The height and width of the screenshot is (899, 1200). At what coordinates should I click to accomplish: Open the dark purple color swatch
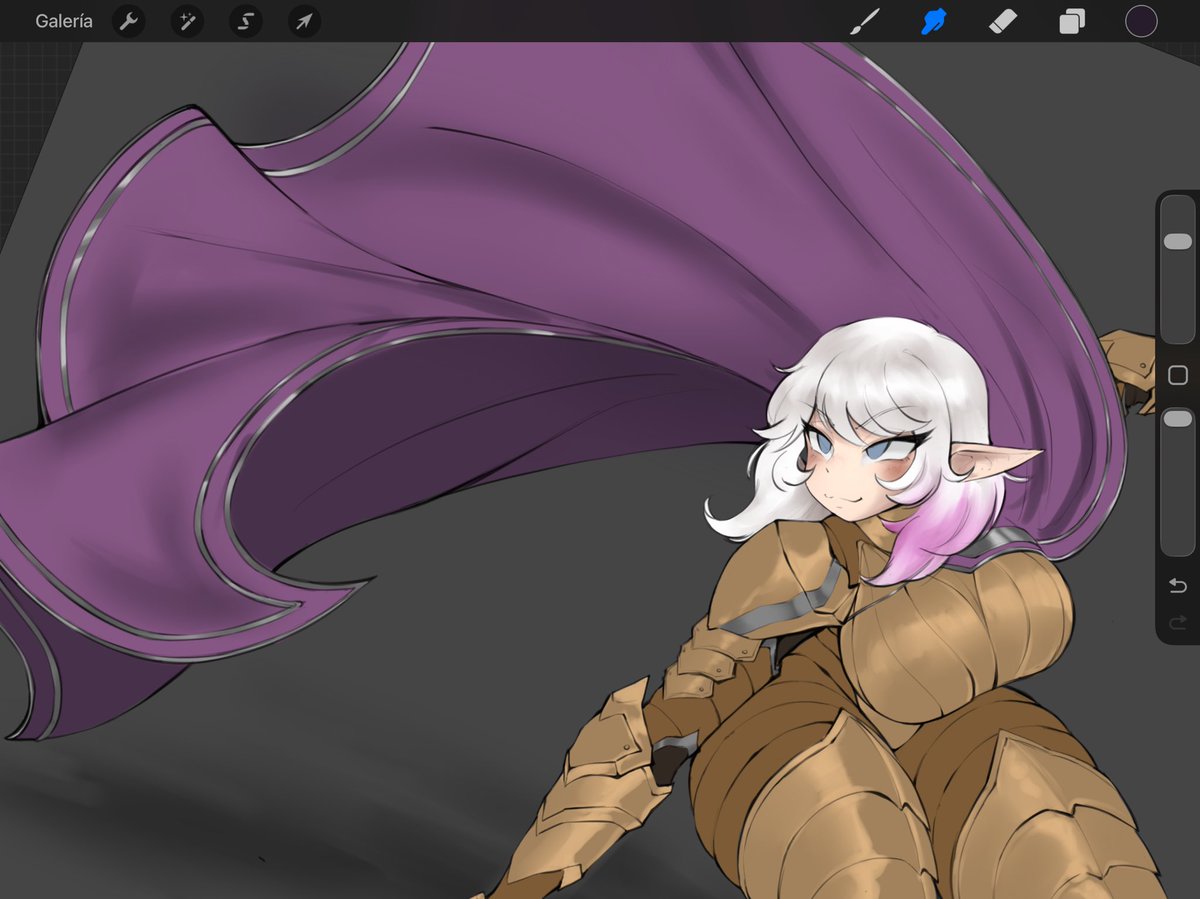point(1141,21)
